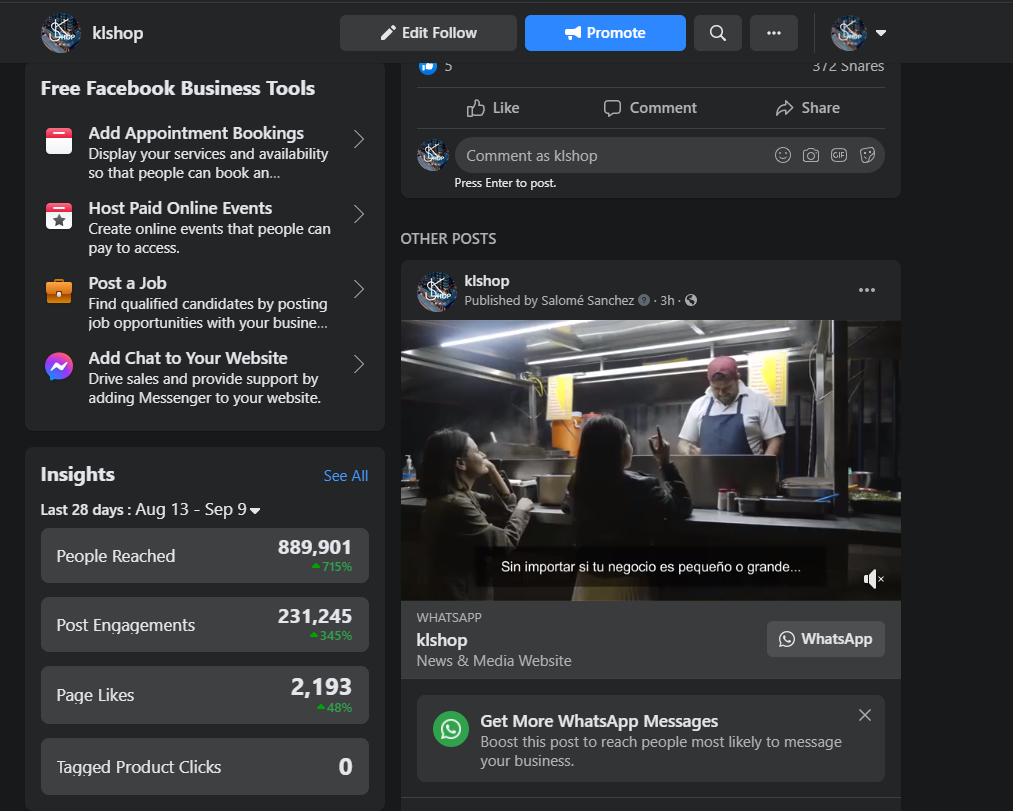Click the Share action button
Image resolution: width=1013 pixels, height=811 pixels.
[808, 108]
